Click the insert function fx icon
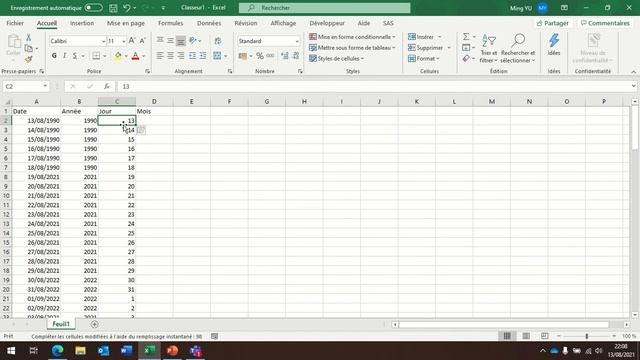Viewport: 640px width, 360px height. point(107,87)
